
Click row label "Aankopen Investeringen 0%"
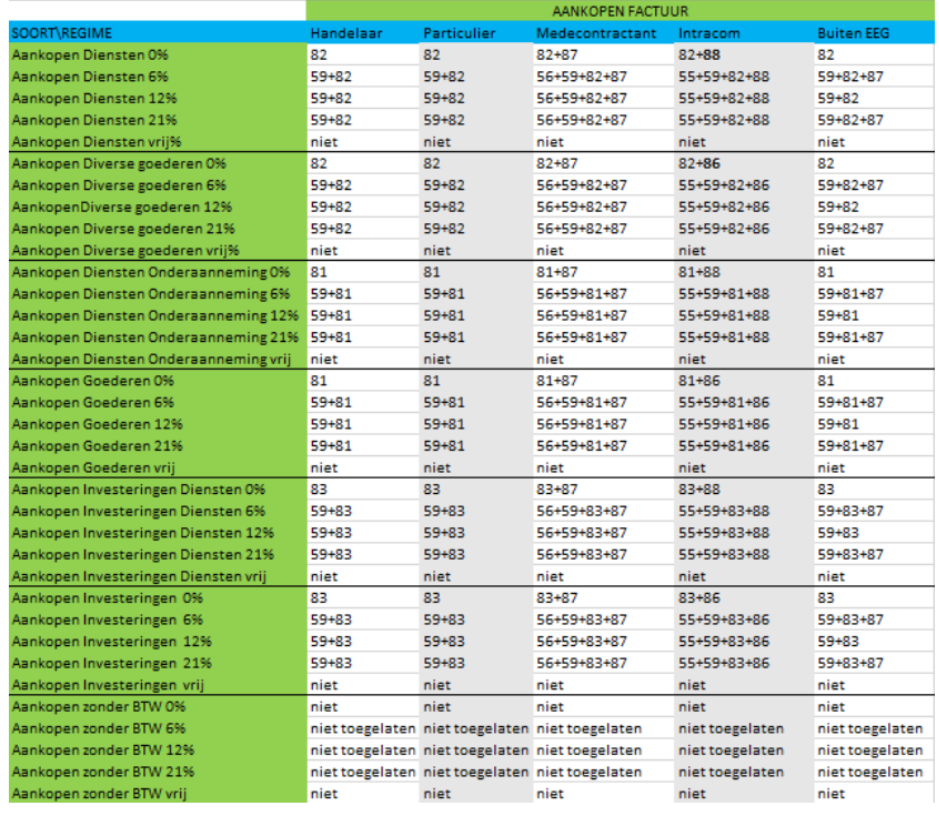pyautogui.click(x=107, y=598)
